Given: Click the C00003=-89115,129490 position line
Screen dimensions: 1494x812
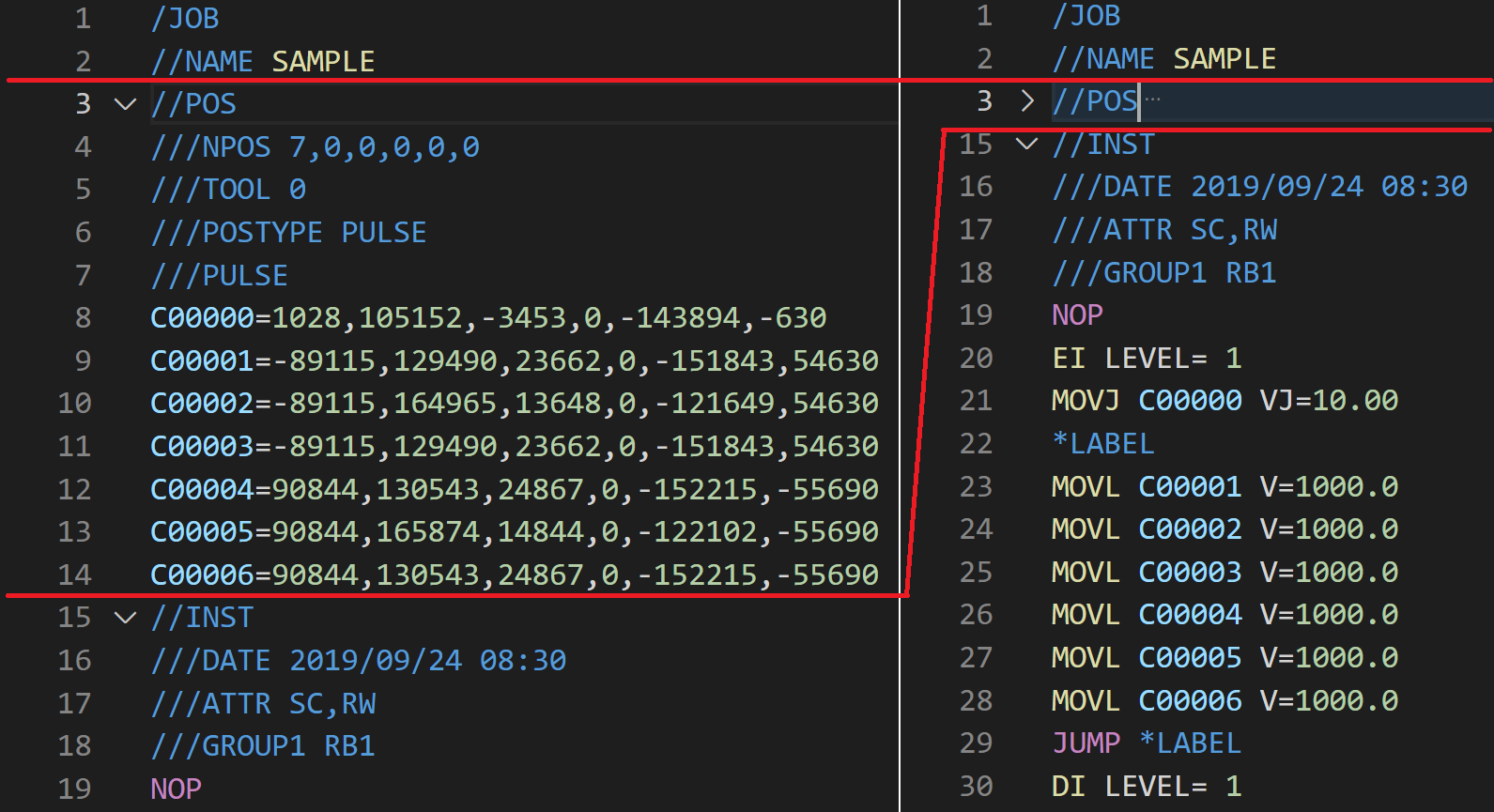Looking at the screenshot, I should click(515, 447).
